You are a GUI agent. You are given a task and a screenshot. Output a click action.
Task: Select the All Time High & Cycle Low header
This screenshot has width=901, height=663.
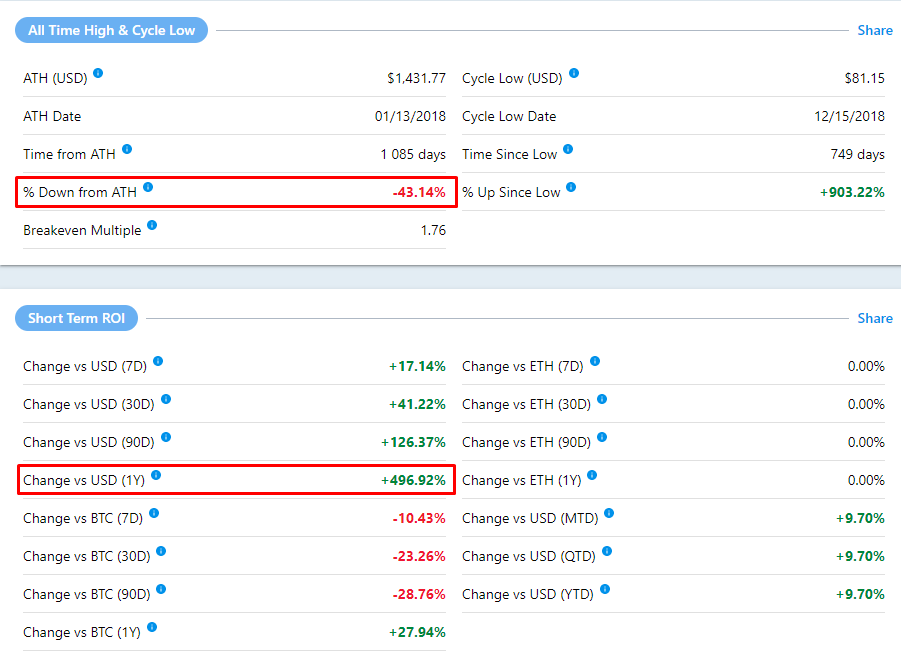click(111, 30)
